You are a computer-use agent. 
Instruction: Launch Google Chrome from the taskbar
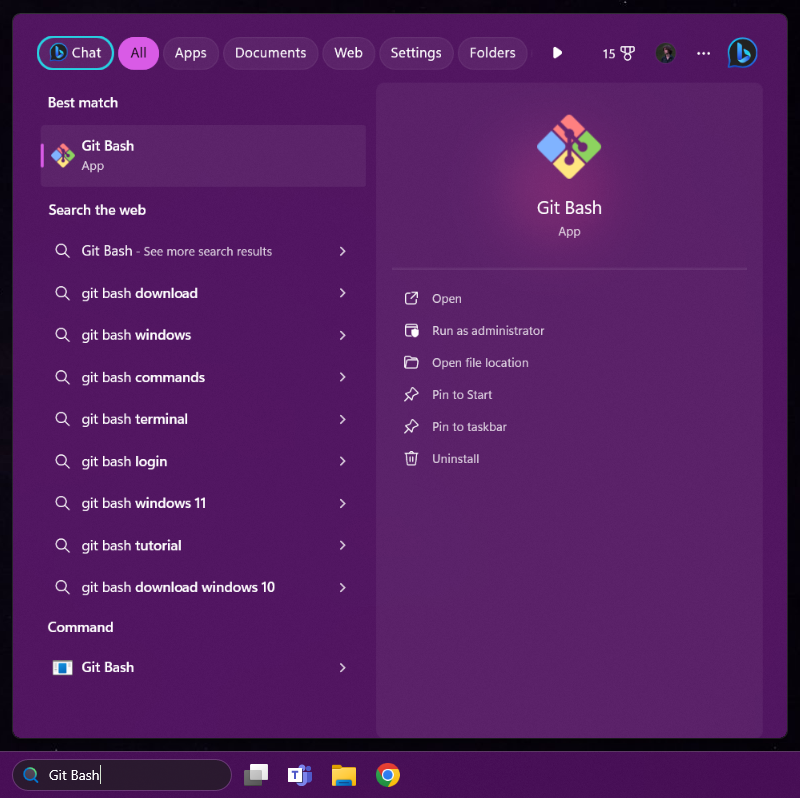[388, 775]
